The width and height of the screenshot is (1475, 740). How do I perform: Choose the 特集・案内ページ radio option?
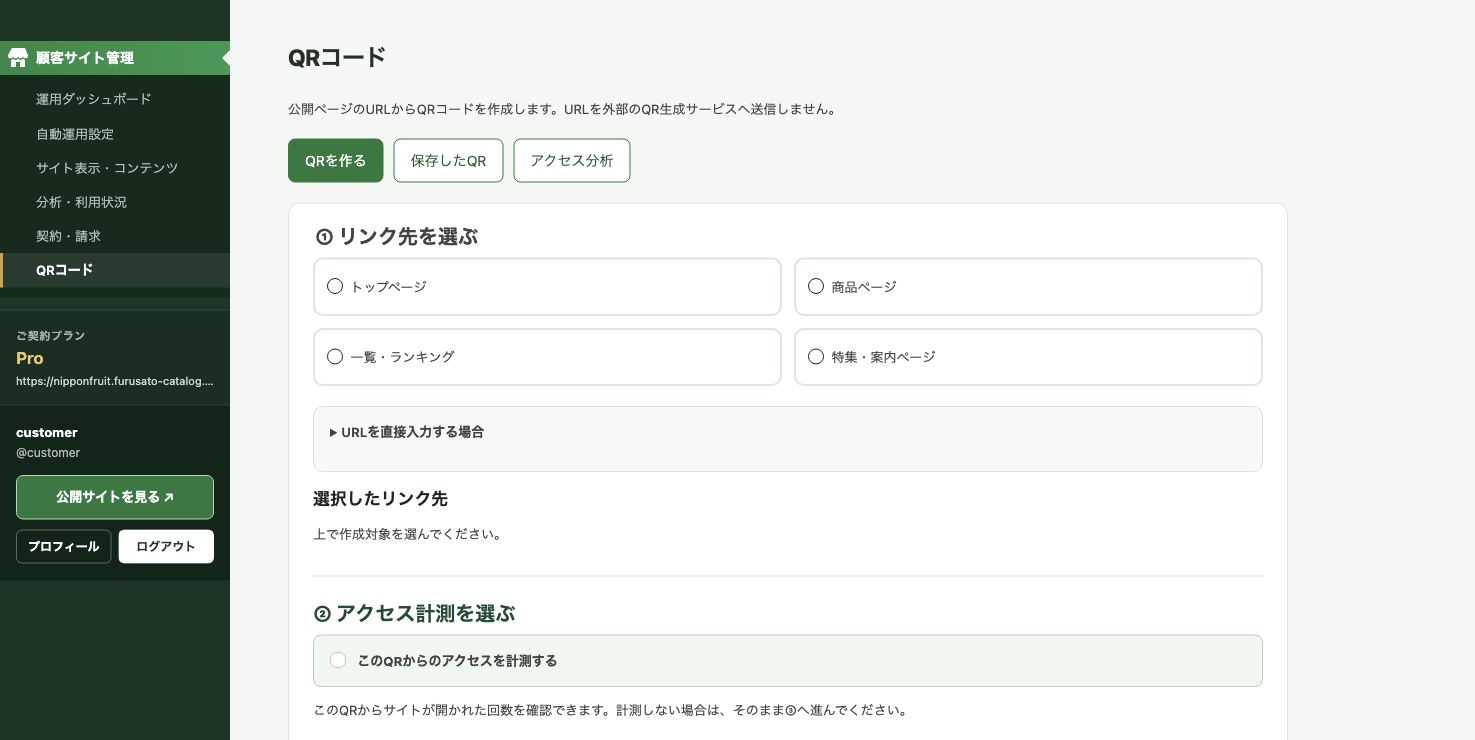point(816,356)
